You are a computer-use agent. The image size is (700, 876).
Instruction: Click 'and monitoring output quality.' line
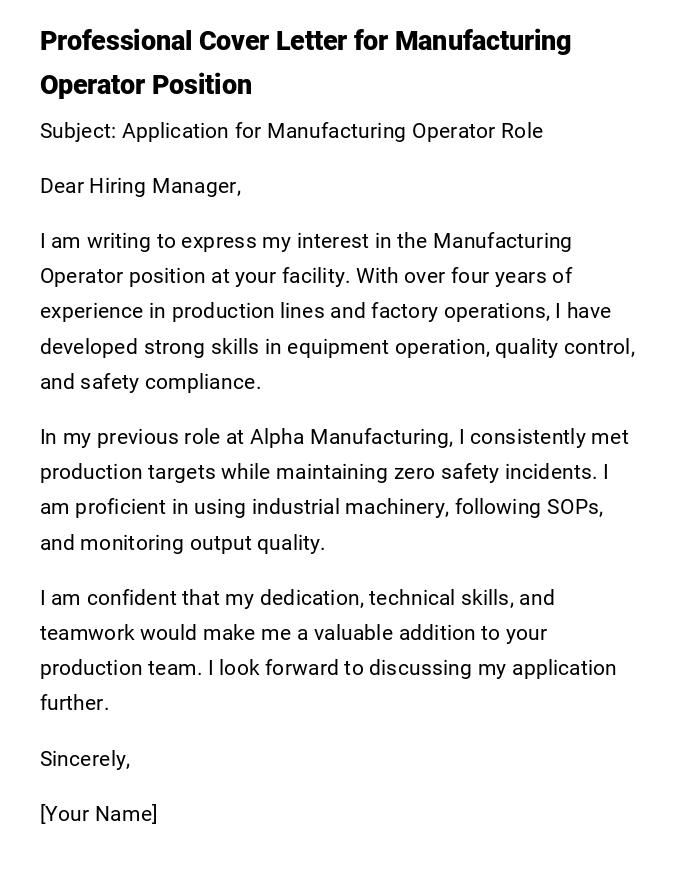[x=182, y=543]
